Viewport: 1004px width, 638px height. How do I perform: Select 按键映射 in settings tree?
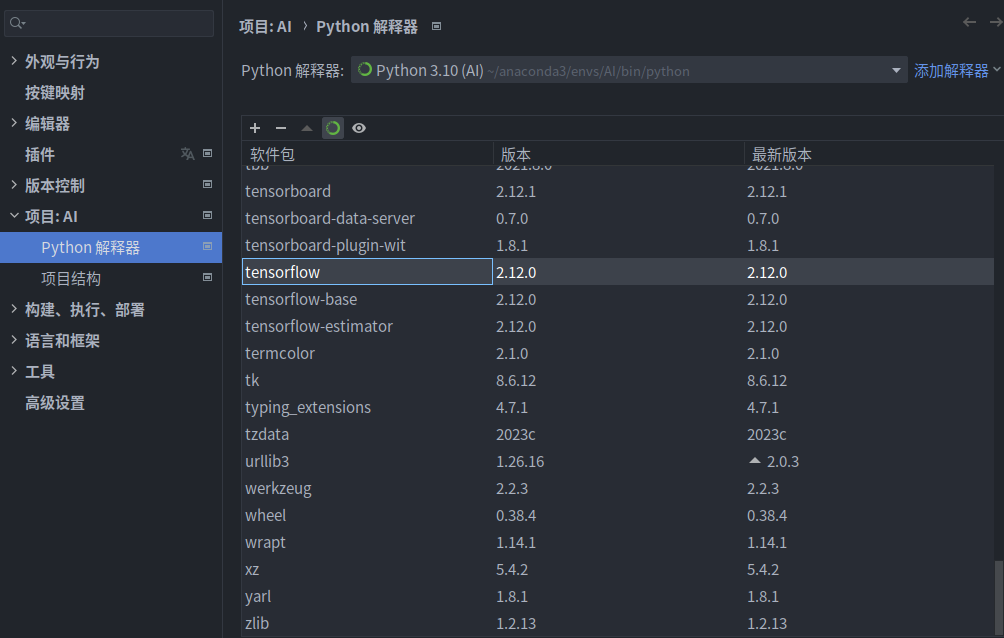(55, 93)
